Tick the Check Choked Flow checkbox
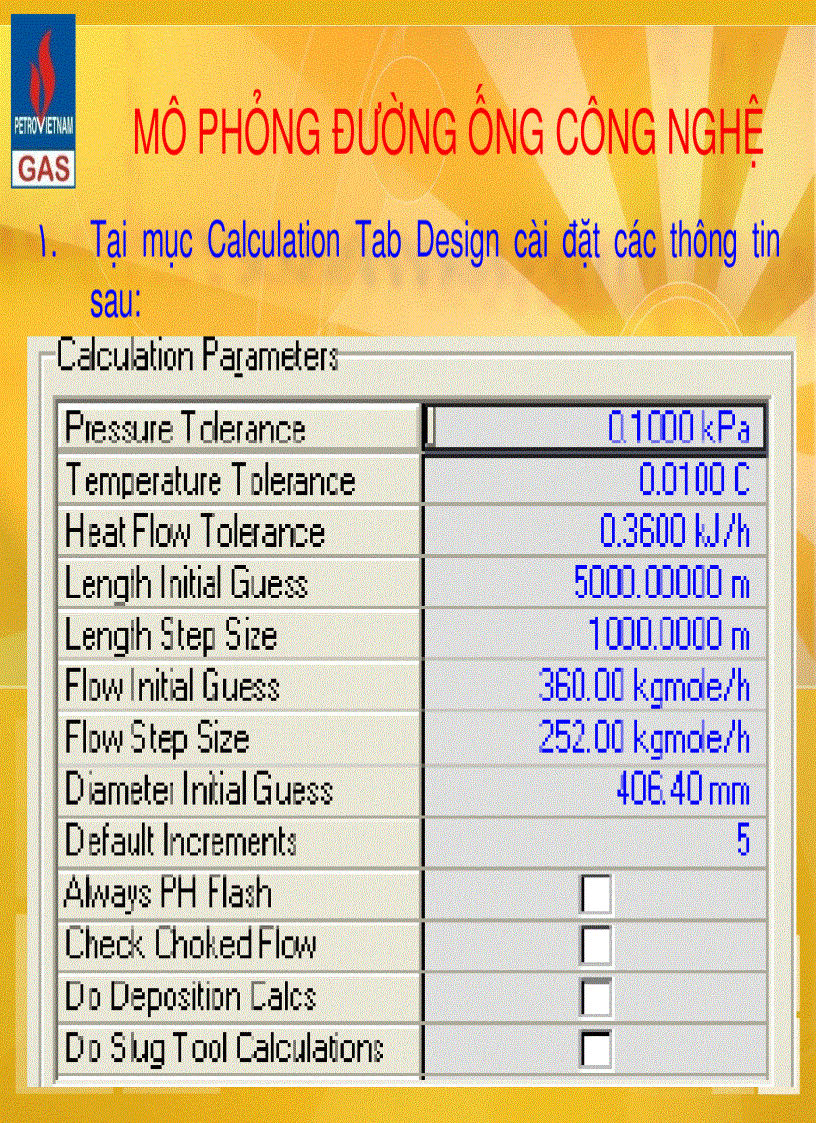Viewport: 816px width, 1123px height. pos(595,945)
